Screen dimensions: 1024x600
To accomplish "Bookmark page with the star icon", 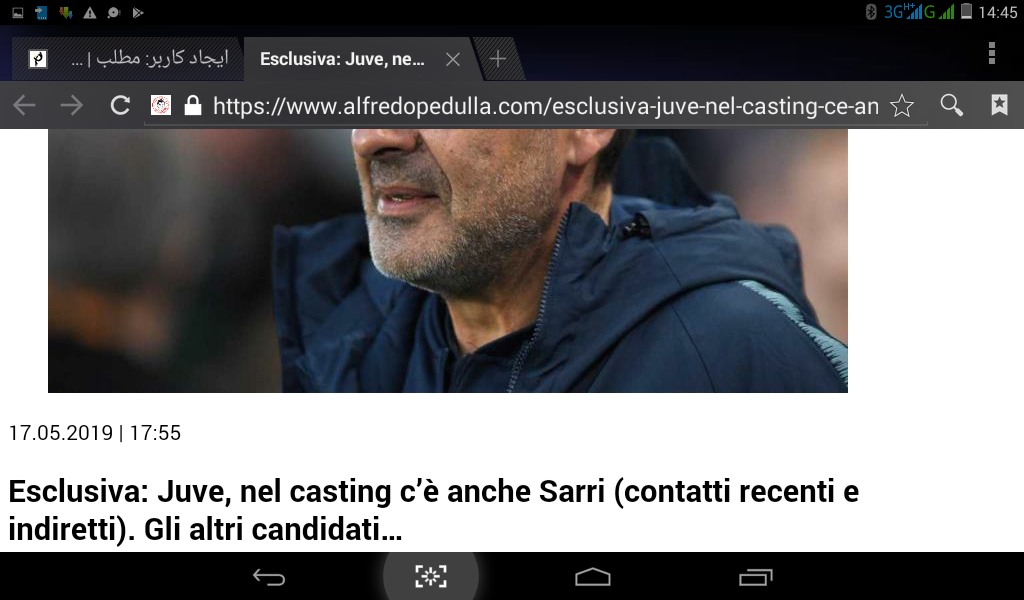I will point(902,105).
